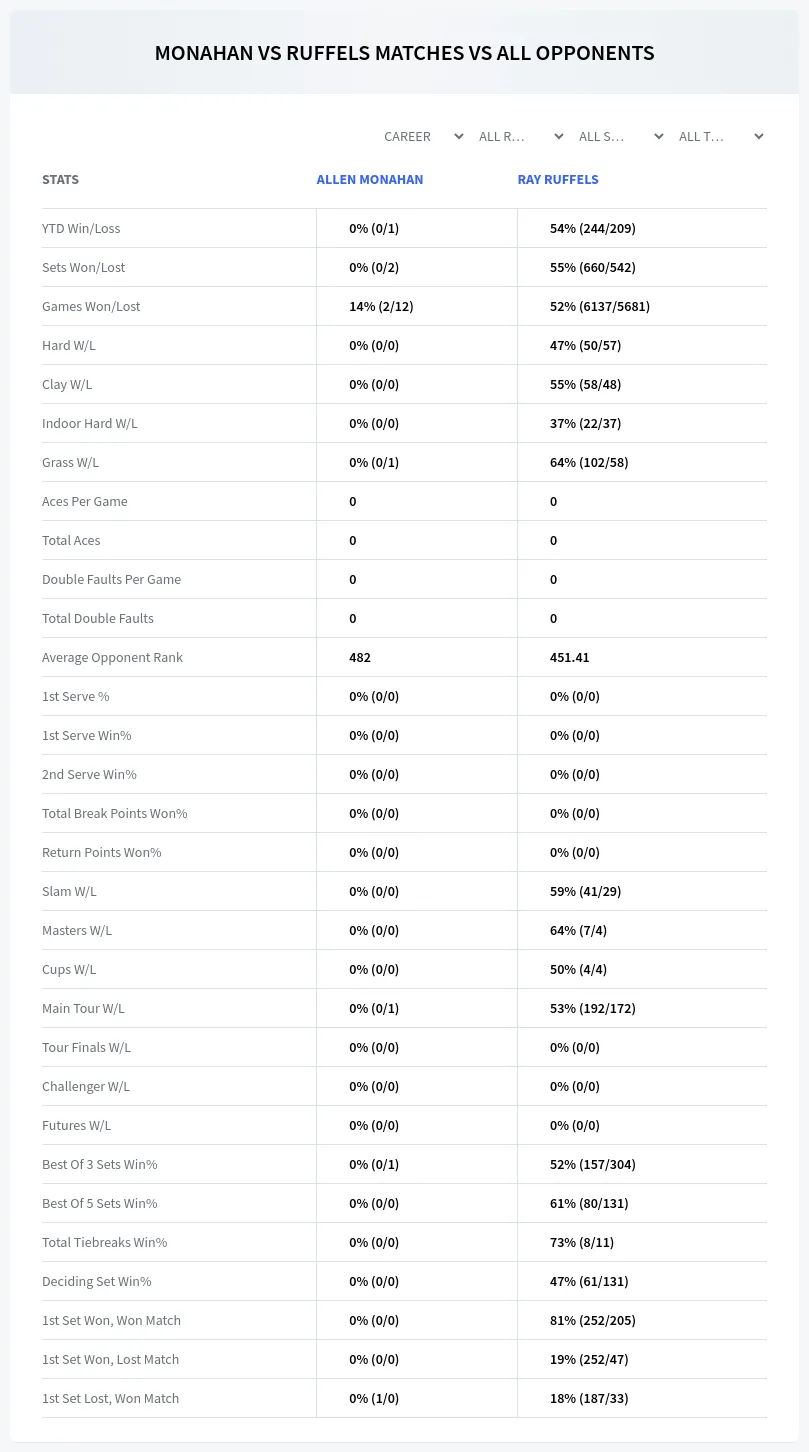Open Allen Monahan player profile link
809x1452 pixels.
click(x=370, y=180)
